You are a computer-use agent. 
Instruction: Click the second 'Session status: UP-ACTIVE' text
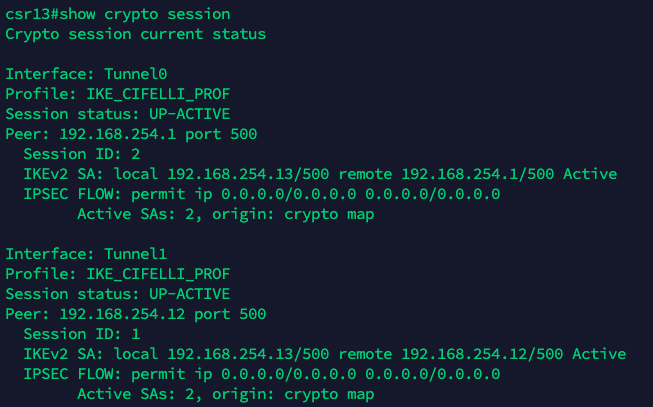118,294
